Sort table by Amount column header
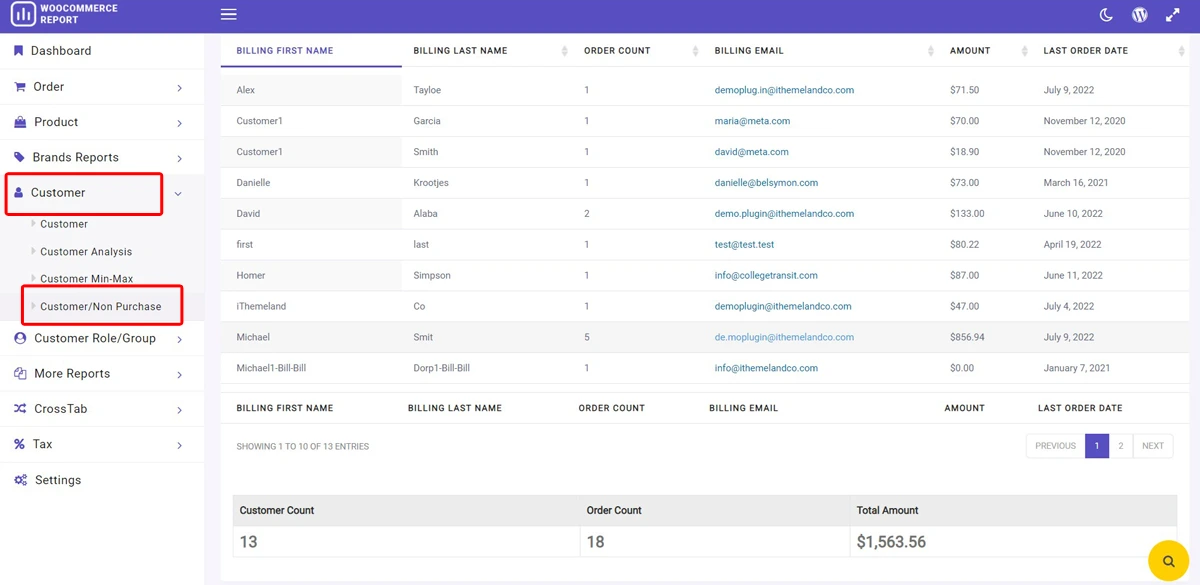Screen dimensions: 1200x585 coord(970,51)
